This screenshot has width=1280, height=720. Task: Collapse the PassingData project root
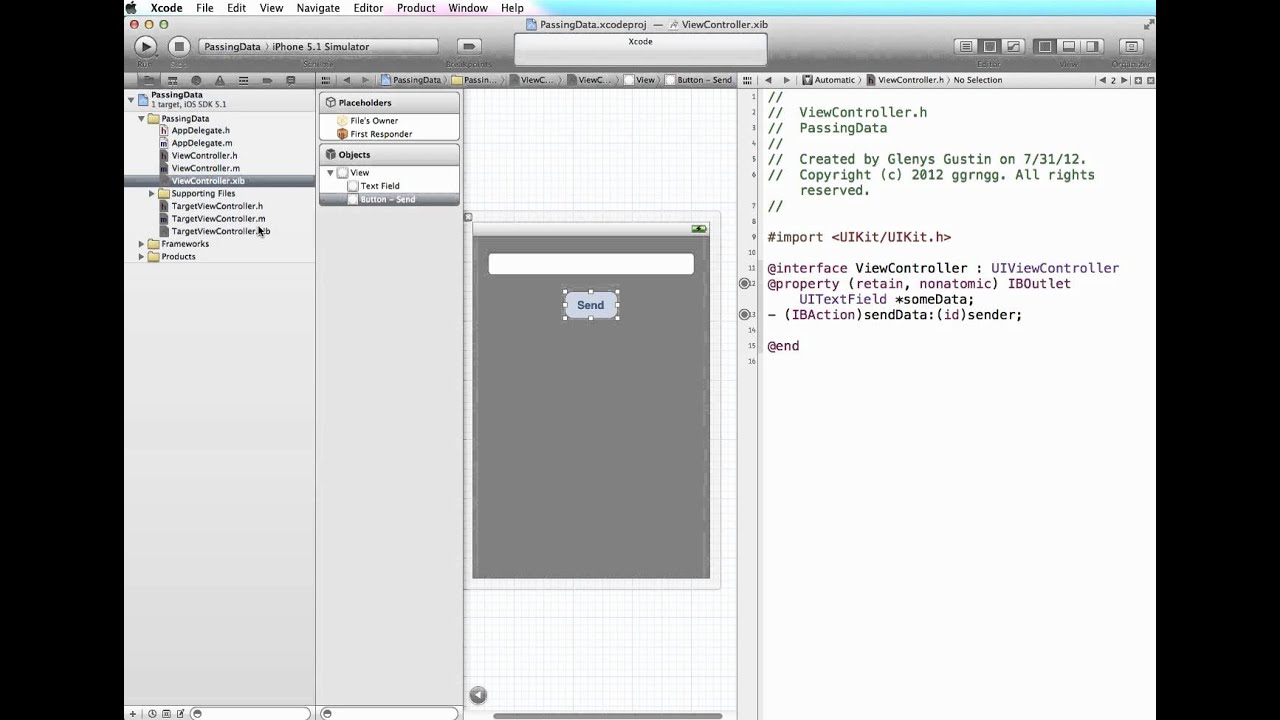(131, 99)
